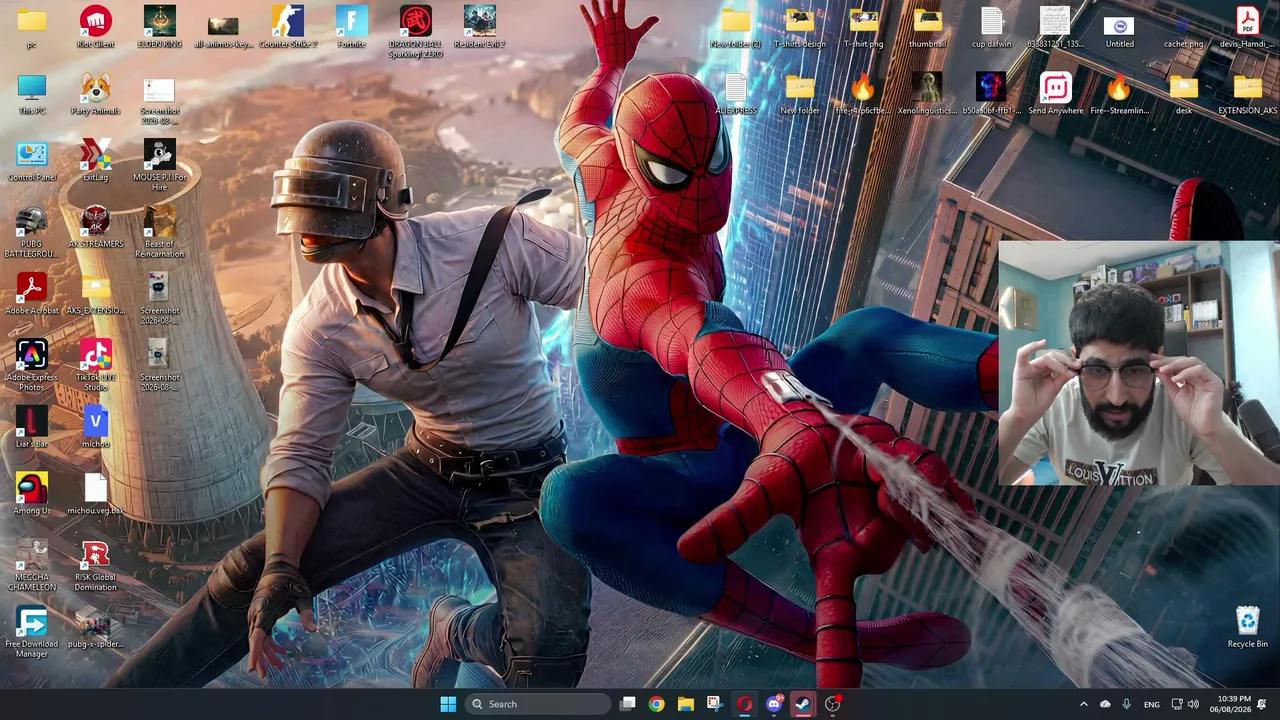Image resolution: width=1280 pixels, height=720 pixels.
Task: Click the microphone icon in system tray
Action: pyautogui.click(x=1127, y=704)
